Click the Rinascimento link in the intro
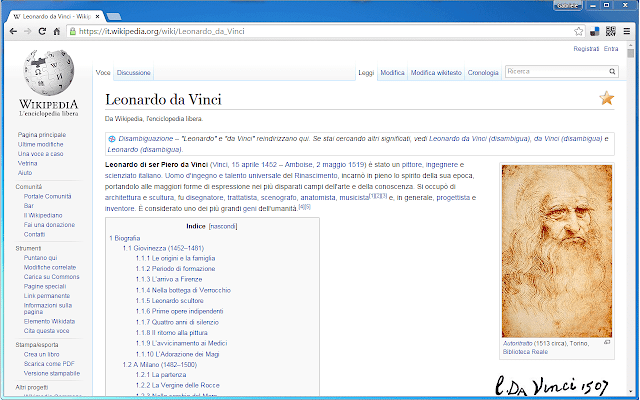 316,176
